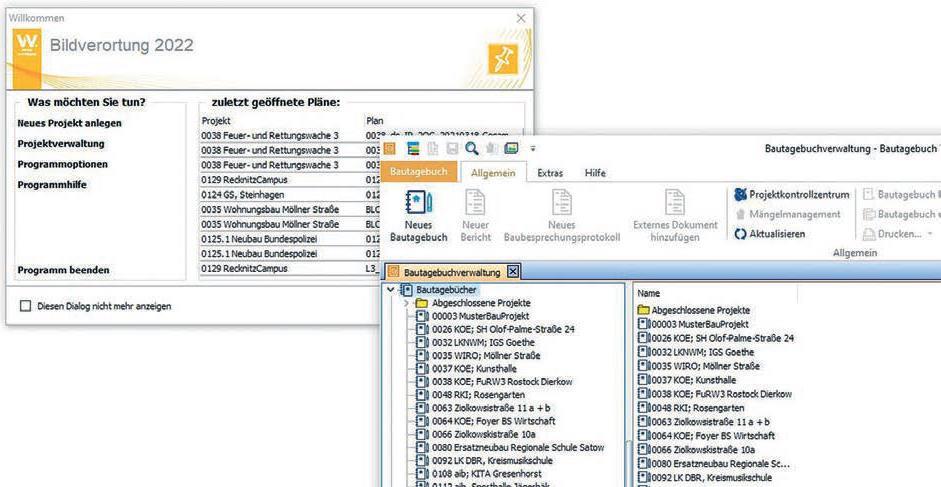
Task: Click Mängelmanagement in the ribbon
Action: tap(787, 214)
